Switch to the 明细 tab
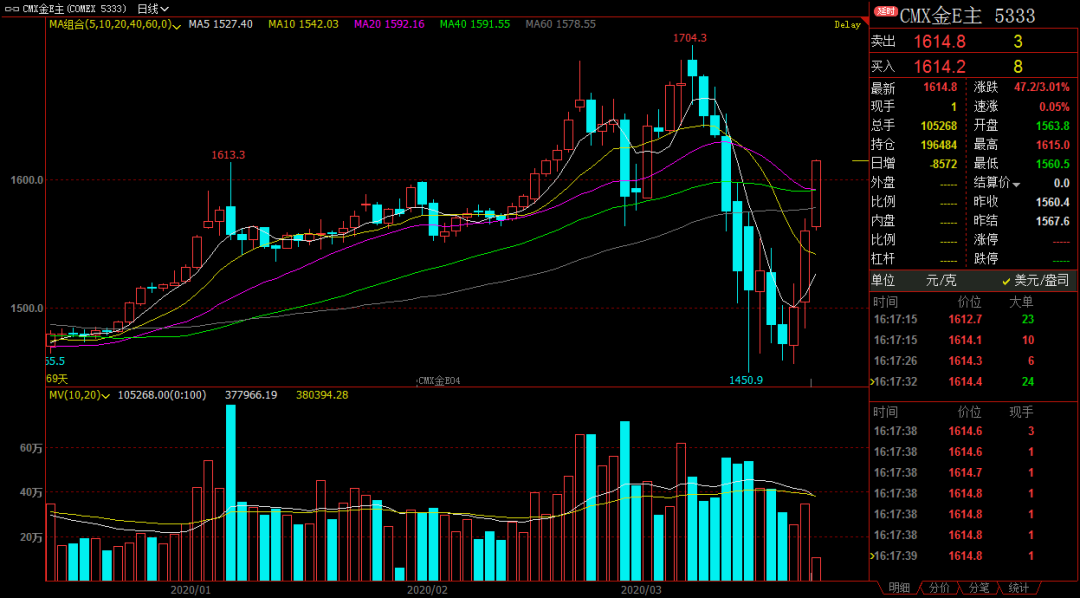 (899, 588)
